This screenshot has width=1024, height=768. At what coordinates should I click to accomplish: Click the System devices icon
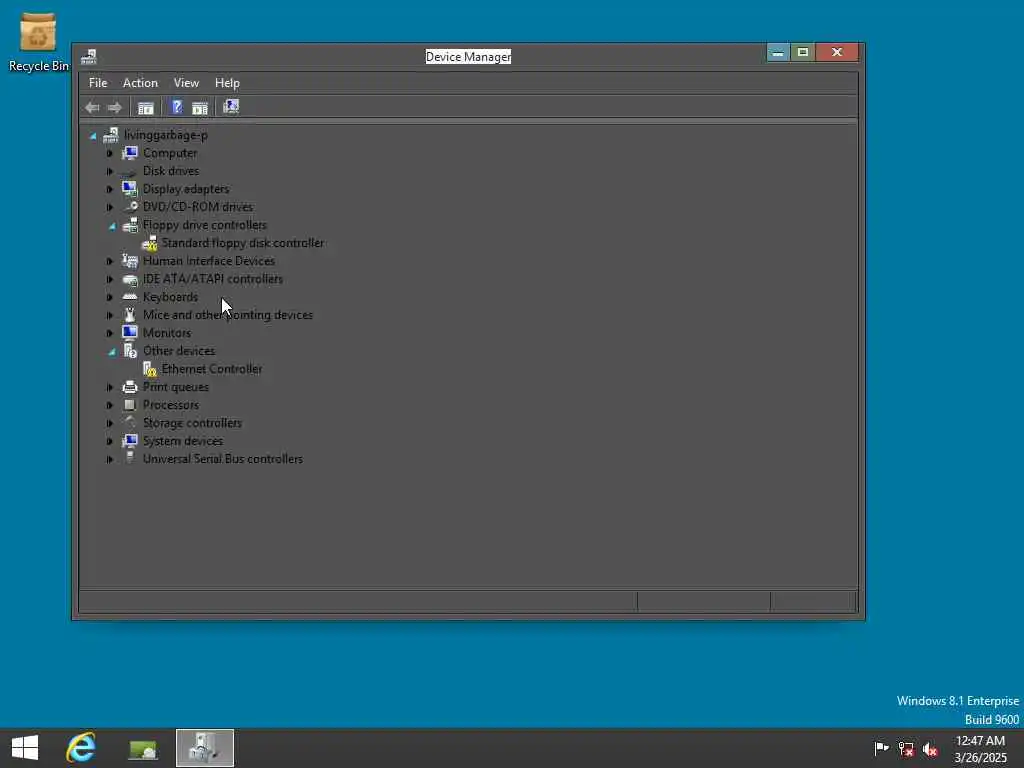point(130,441)
